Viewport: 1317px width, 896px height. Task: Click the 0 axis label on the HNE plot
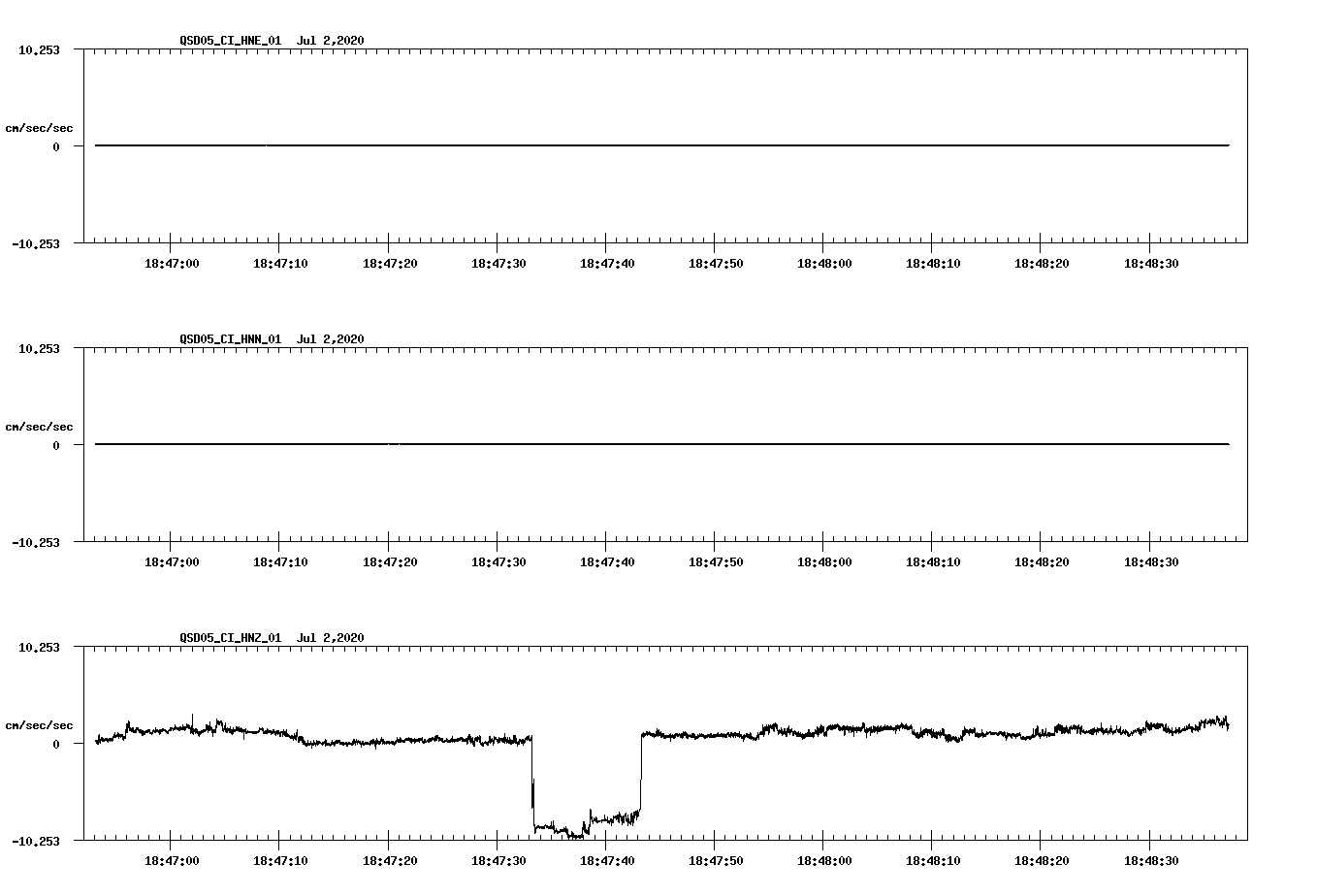(56, 147)
